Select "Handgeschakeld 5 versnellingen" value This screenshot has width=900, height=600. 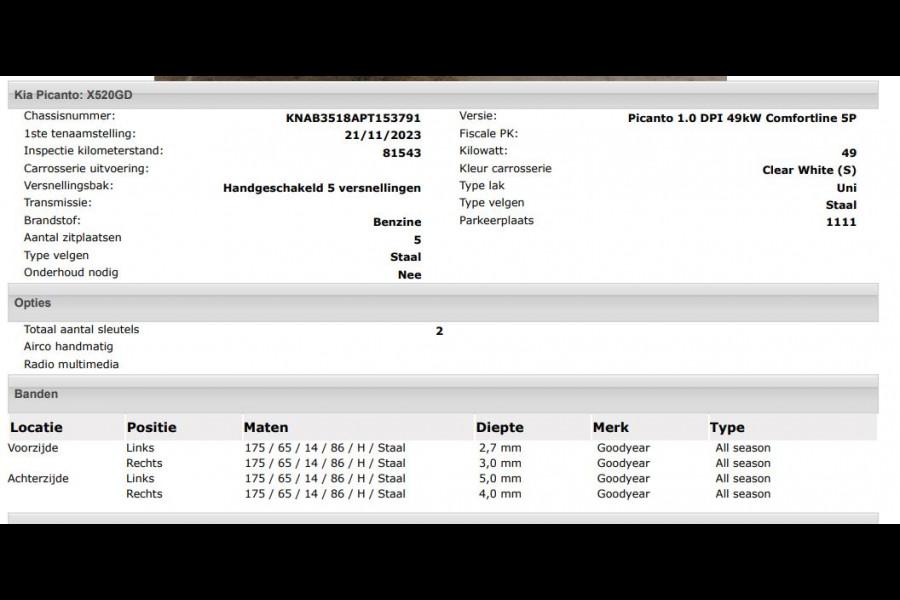coord(322,188)
